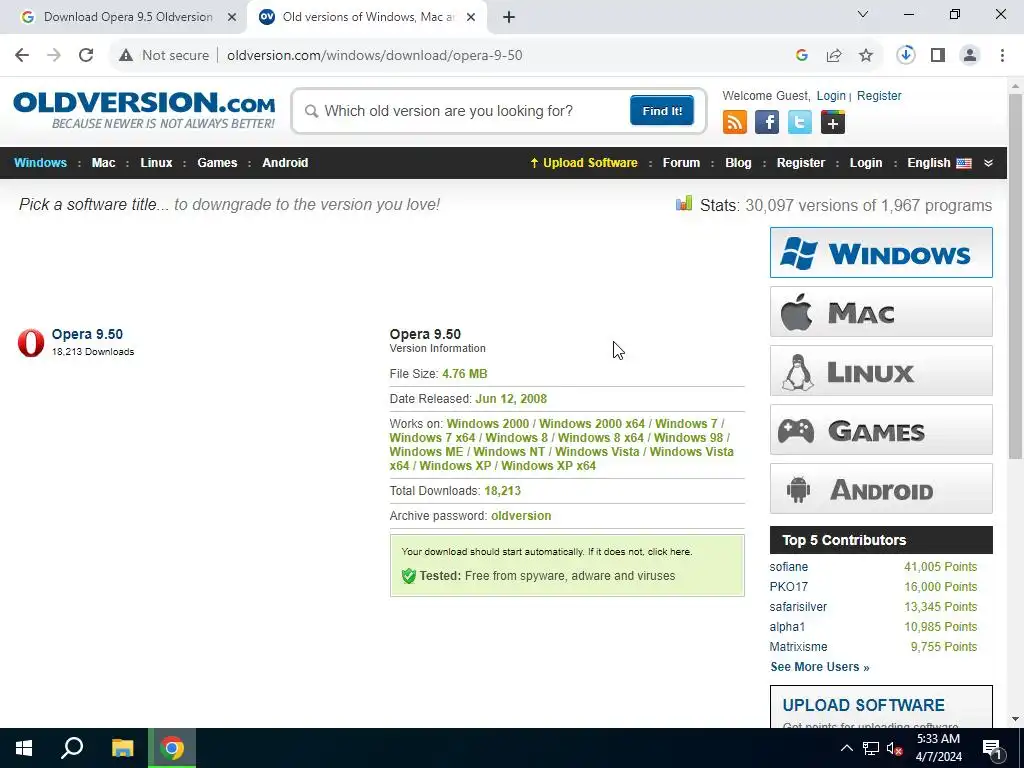Viewport: 1024px width, 768px height.
Task: Select the Mac nav menu item
Action: click(103, 163)
